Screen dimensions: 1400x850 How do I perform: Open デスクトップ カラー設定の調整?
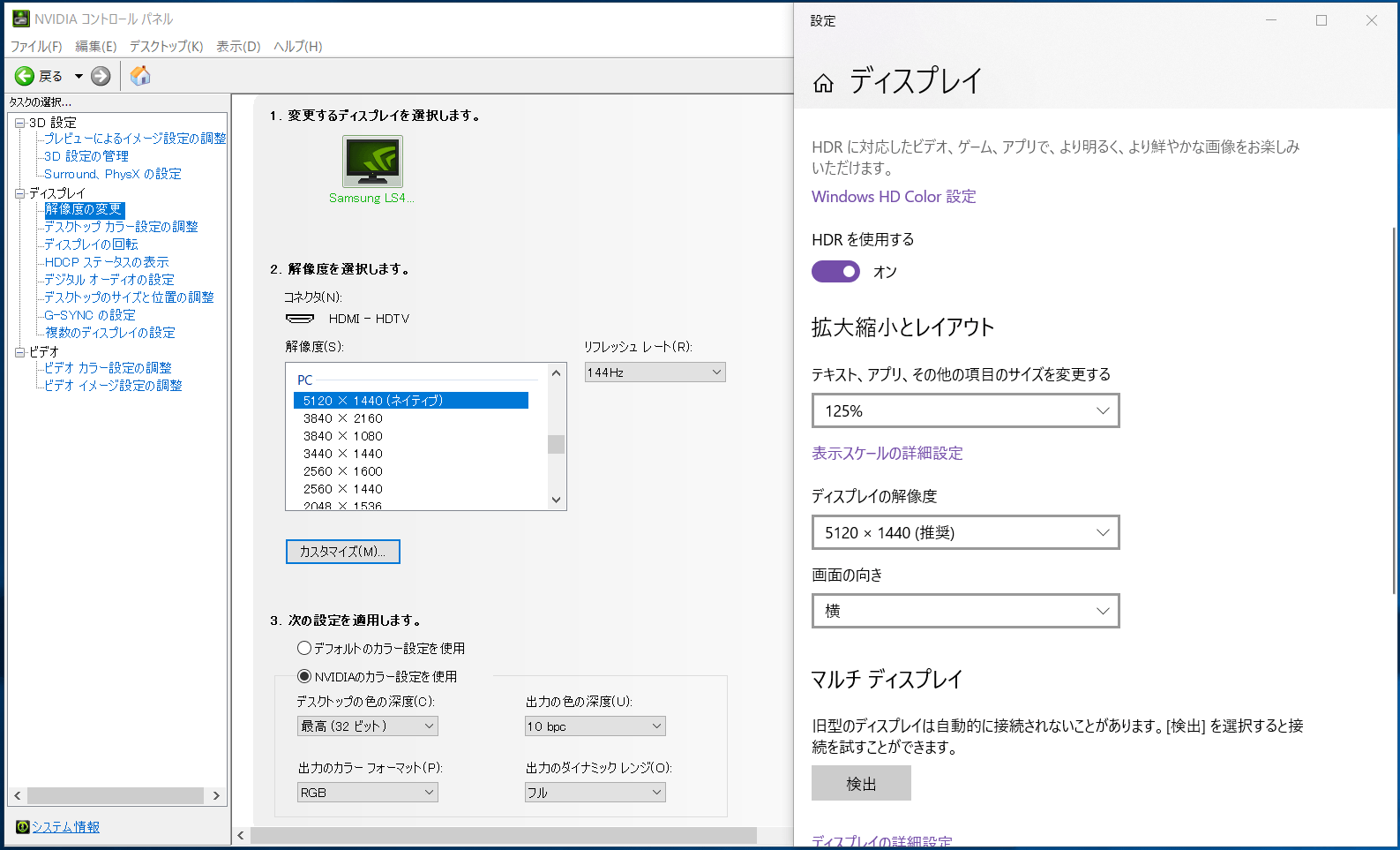click(x=121, y=227)
